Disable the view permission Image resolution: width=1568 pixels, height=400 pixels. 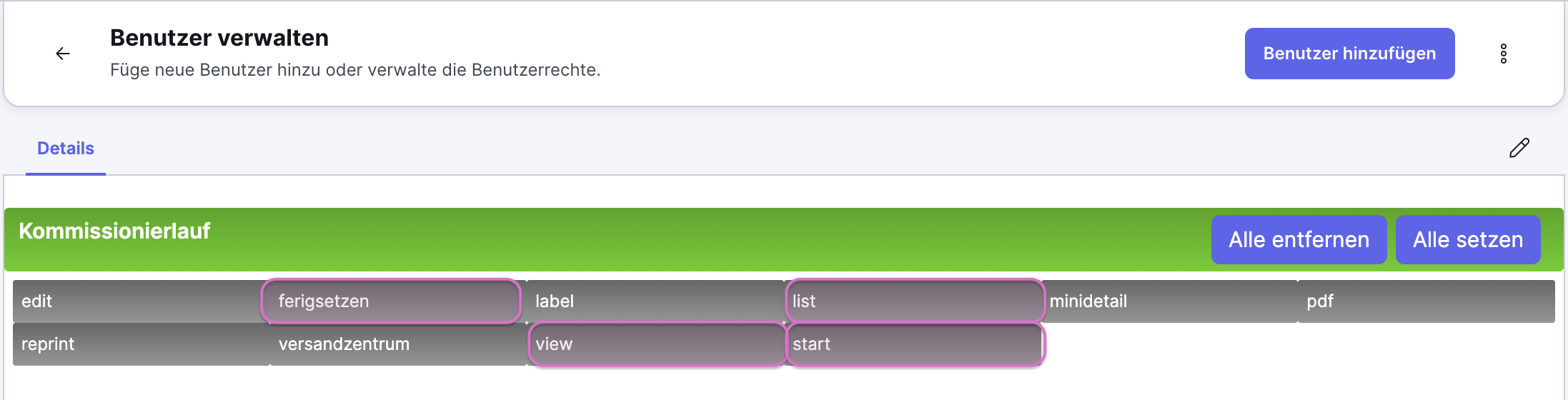pos(656,344)
